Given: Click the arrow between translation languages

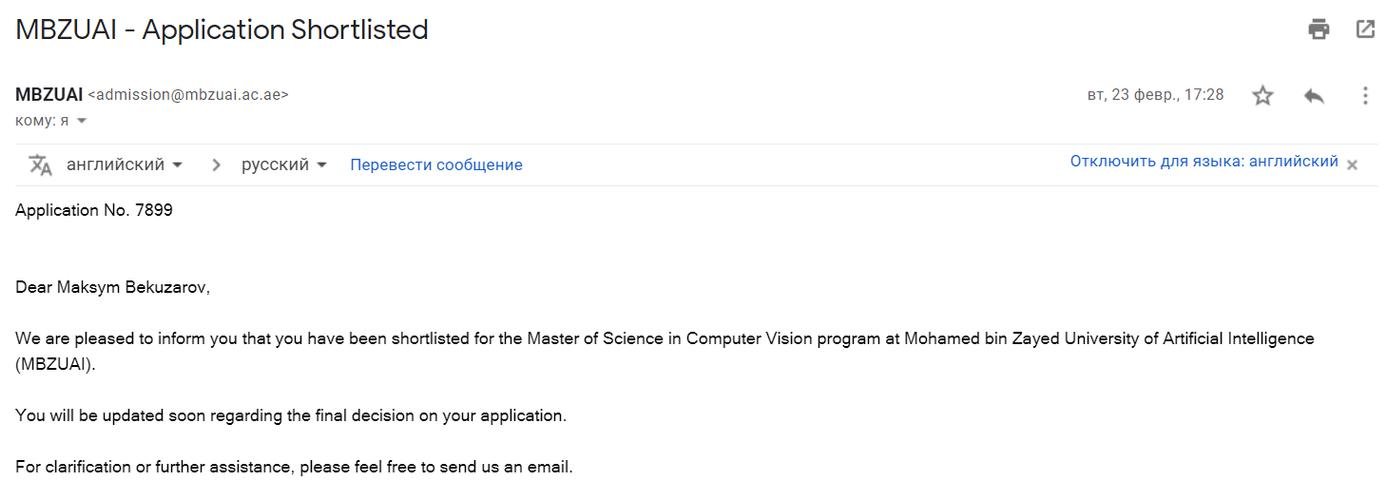Looking at the screenshot, I should [x=216, y=165].
